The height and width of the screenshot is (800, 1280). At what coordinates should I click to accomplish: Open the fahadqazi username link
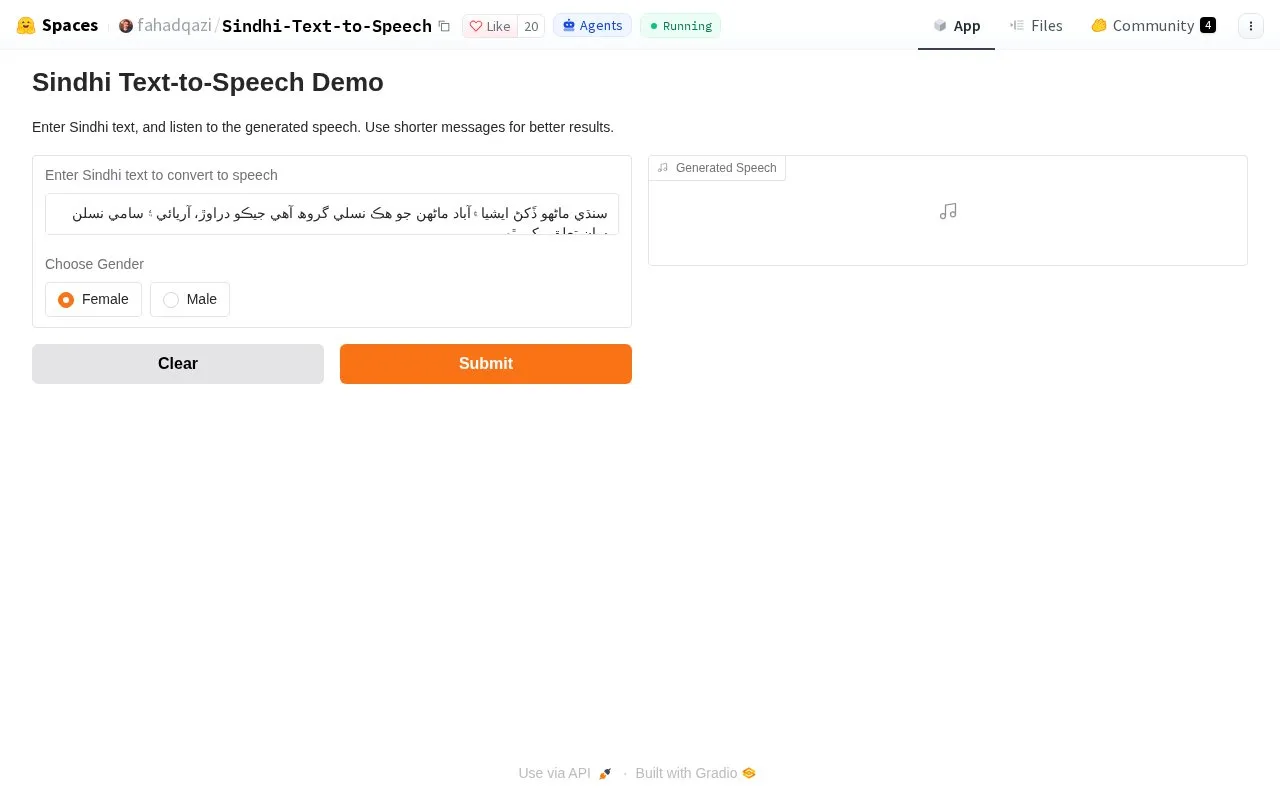click(174, 26)
